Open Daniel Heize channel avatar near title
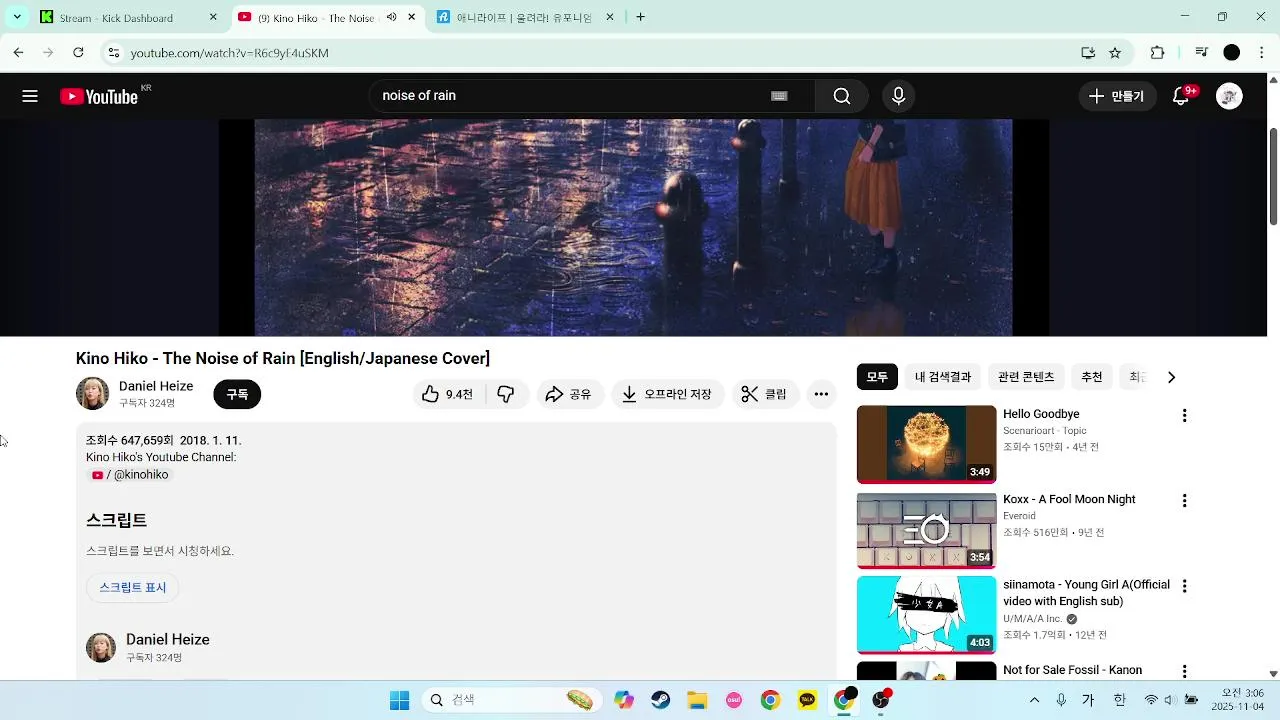The image size is (1280, 720). pyautogui.click(x=93, y=394)
